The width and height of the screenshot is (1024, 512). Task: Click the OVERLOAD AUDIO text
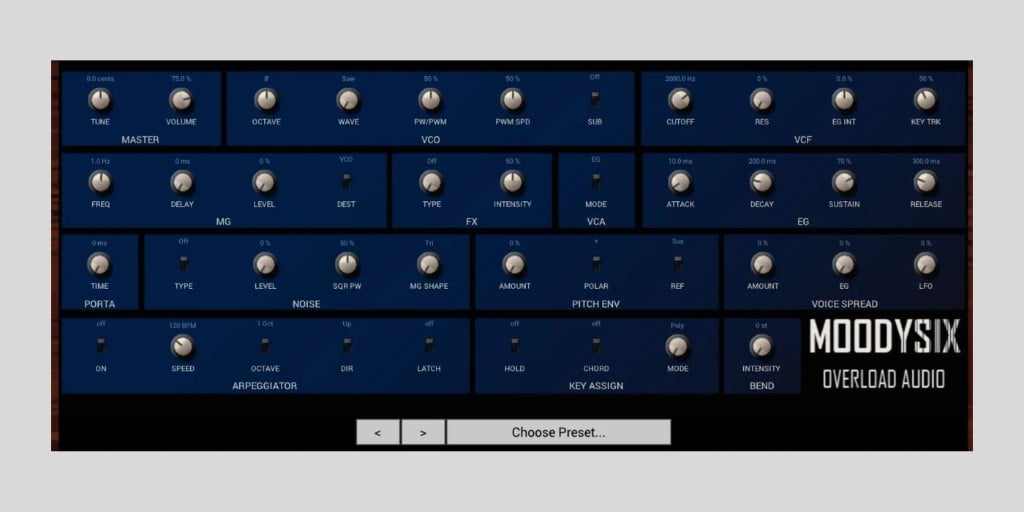pyautogui.click(x=884, y=379)
